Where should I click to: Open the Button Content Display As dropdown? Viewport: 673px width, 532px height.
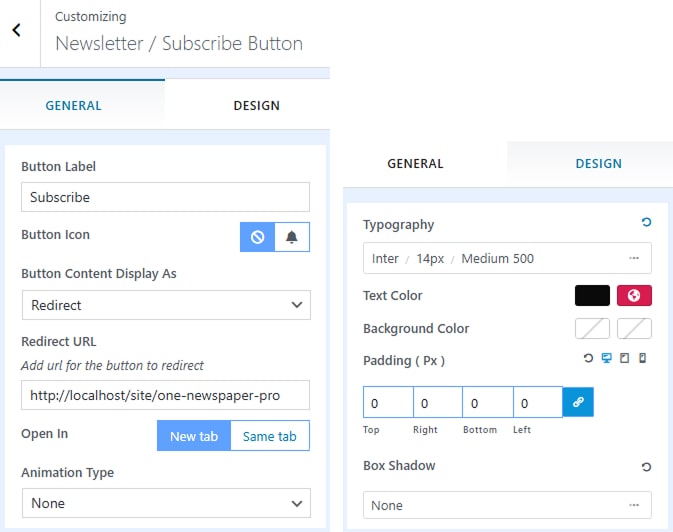tap(166, 305)
